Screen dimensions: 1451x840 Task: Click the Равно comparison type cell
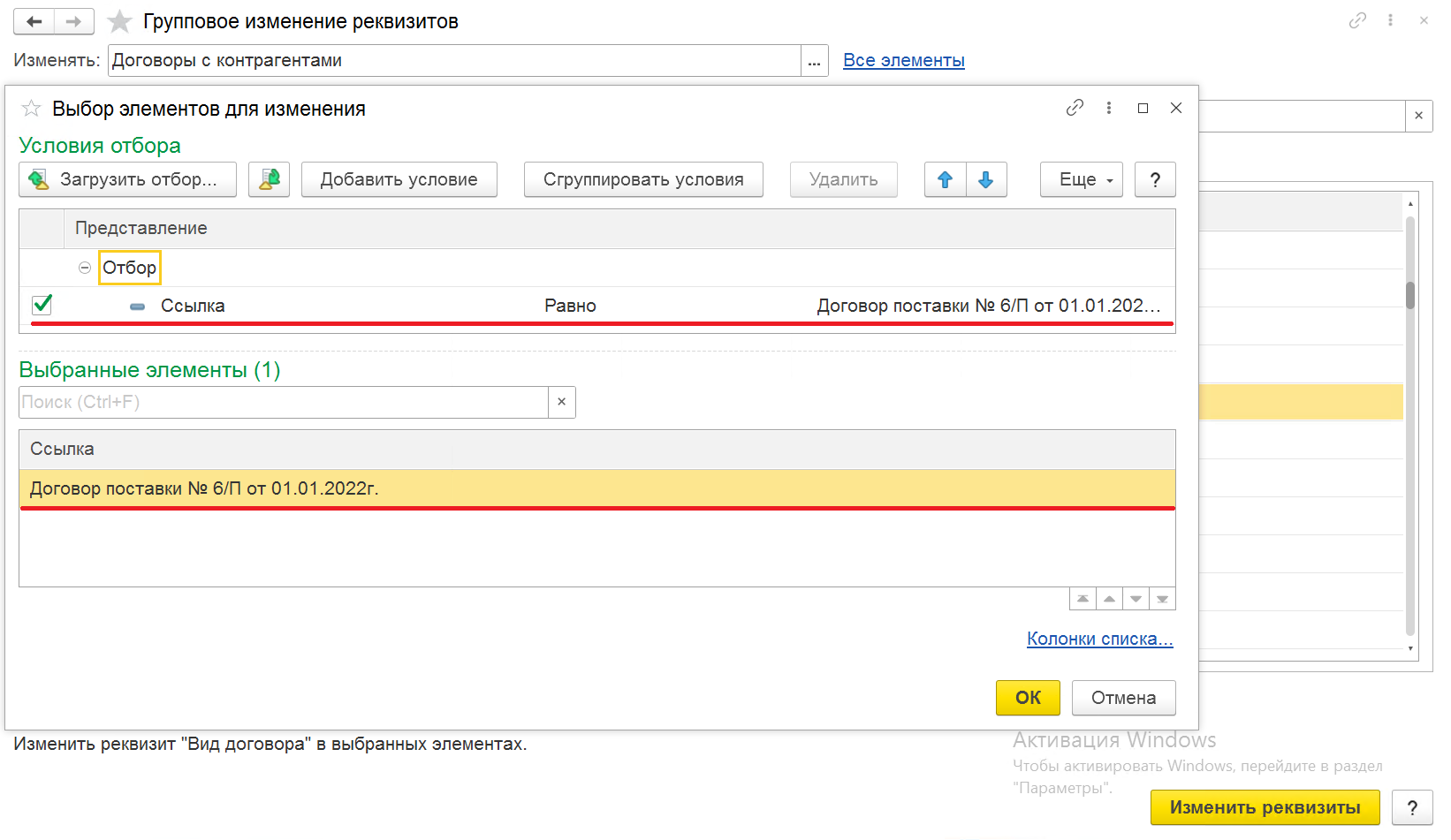570,306
